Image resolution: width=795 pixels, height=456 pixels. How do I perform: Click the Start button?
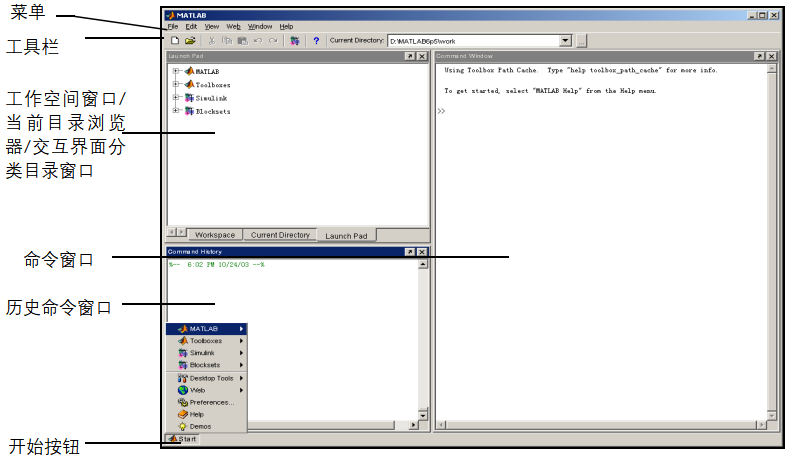(183, 439)
